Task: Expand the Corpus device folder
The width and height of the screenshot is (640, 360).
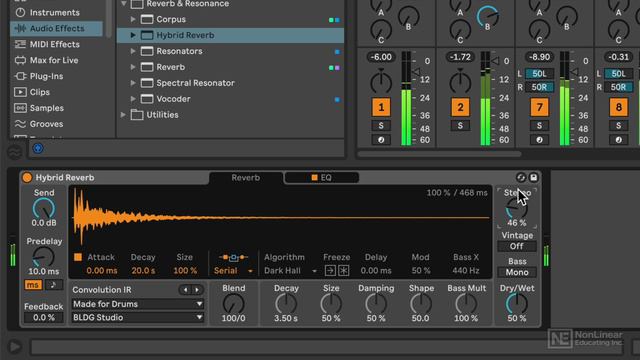Action: point(133,19)
